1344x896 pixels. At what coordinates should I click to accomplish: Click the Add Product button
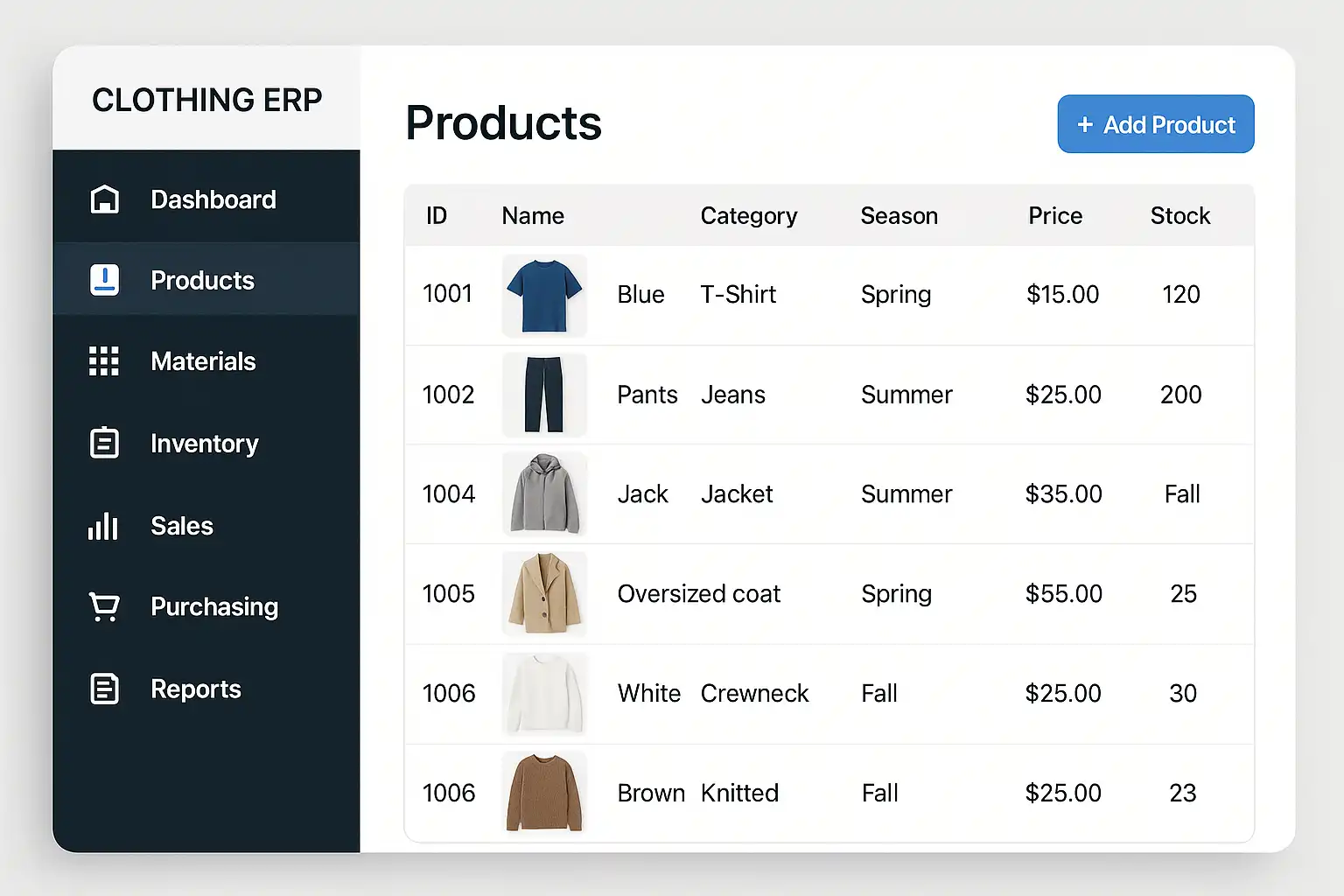point(1156,124)
